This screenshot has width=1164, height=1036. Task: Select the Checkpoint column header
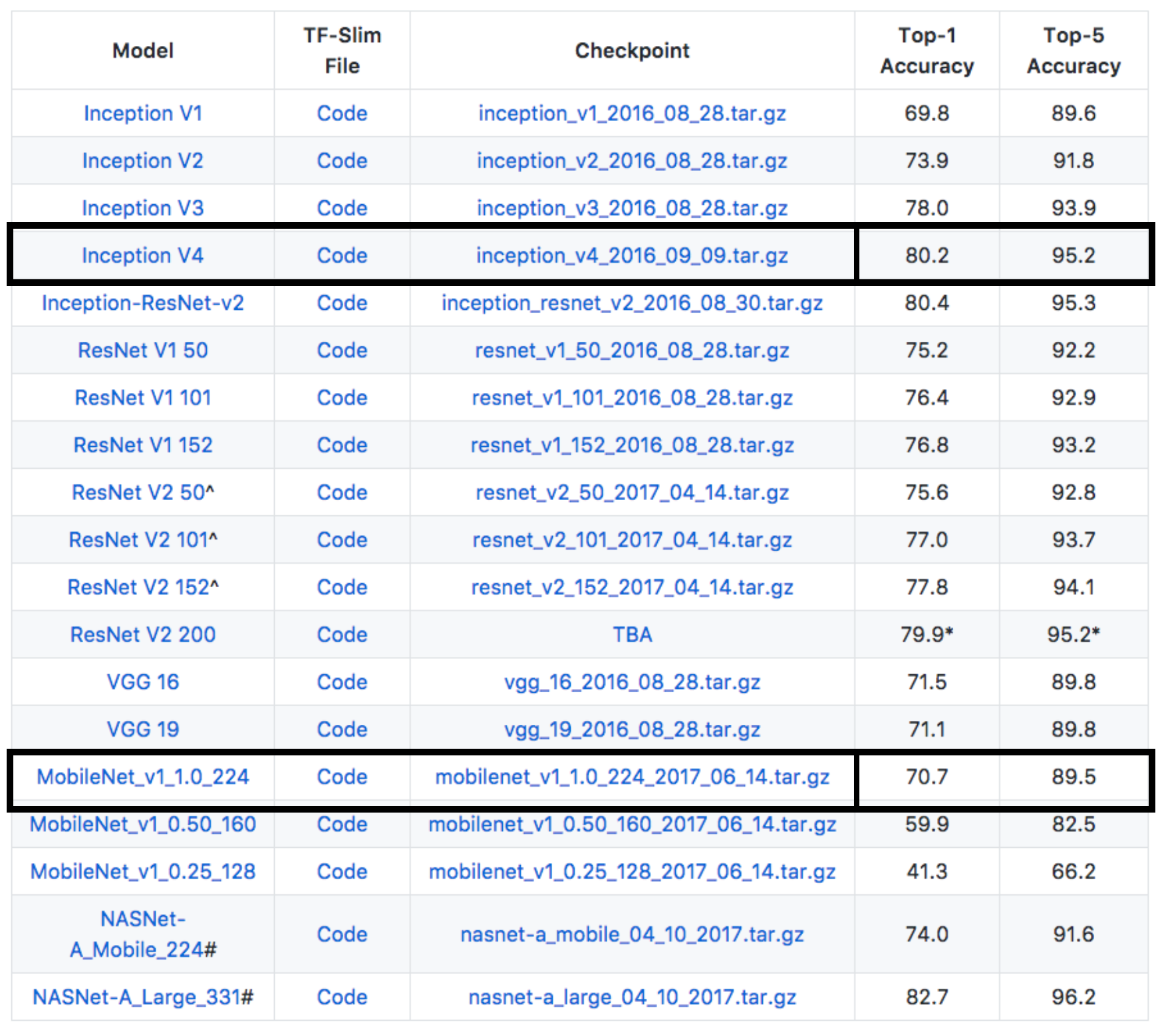click(x=633, y=51)
